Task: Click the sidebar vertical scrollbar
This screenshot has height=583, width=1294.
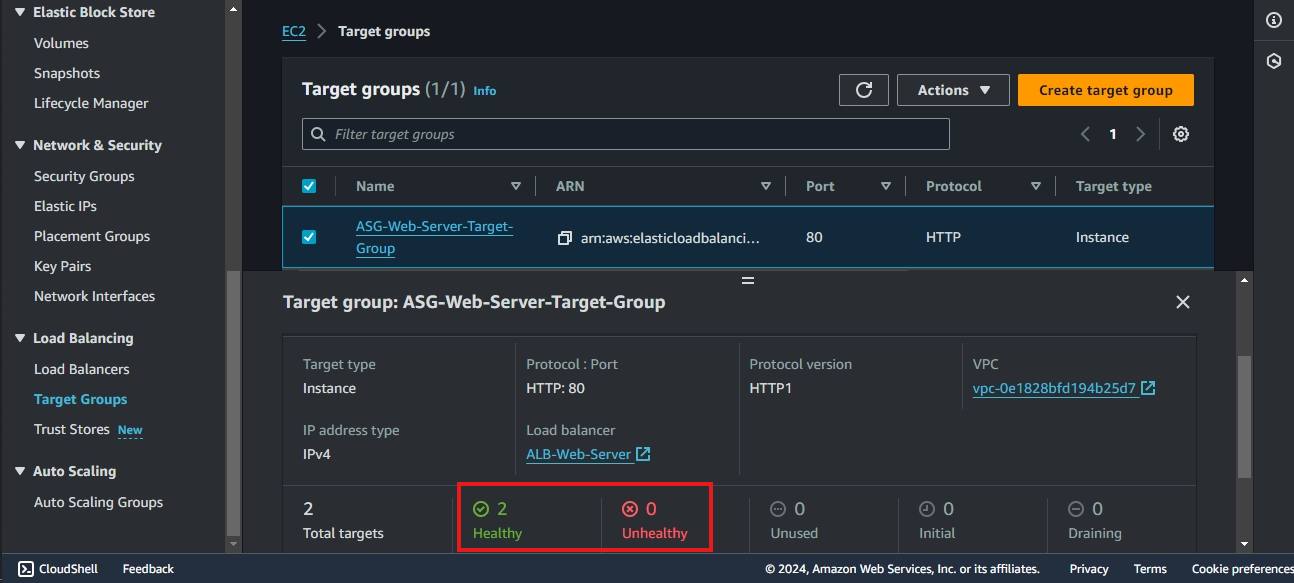Action: click(x=234, y=402)
